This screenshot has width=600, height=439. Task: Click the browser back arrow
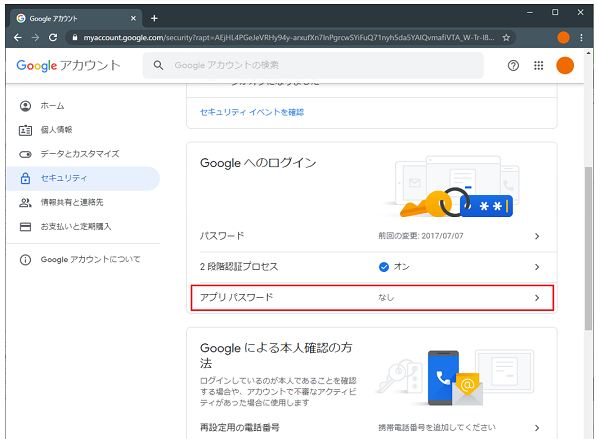(x=17, y=37)
